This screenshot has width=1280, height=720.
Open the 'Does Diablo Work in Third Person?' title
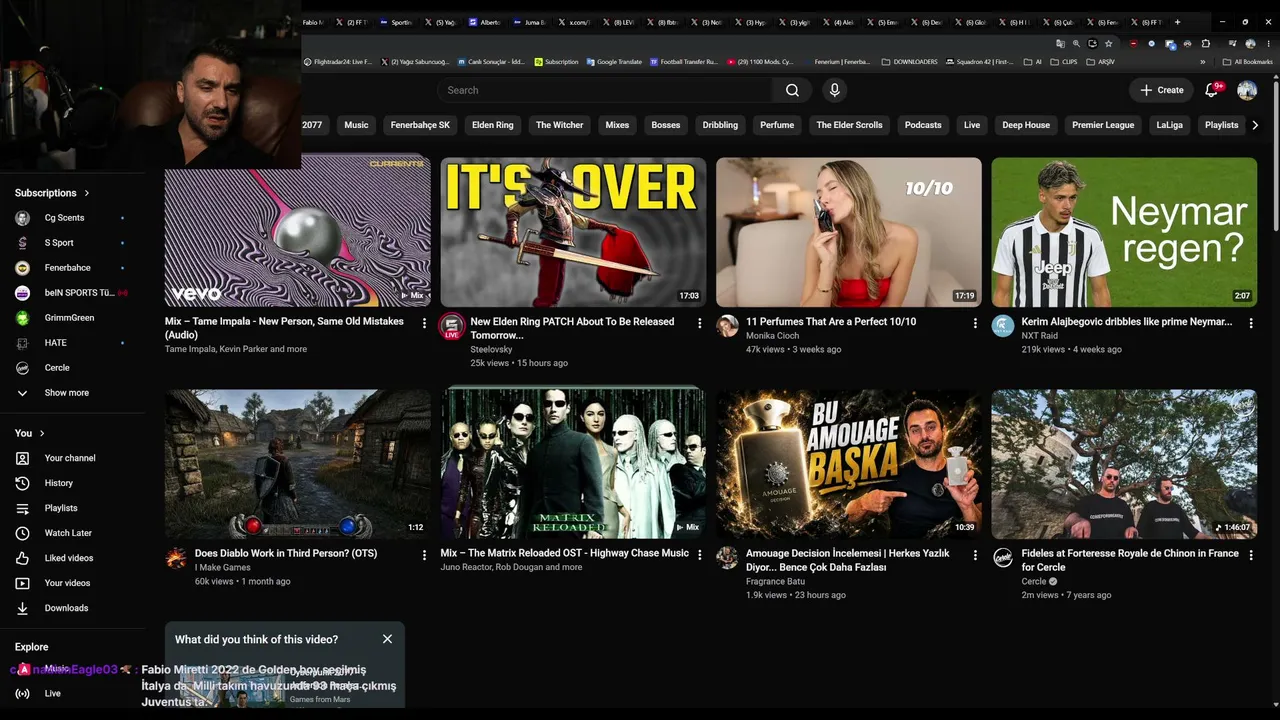[x=286, y=553]
